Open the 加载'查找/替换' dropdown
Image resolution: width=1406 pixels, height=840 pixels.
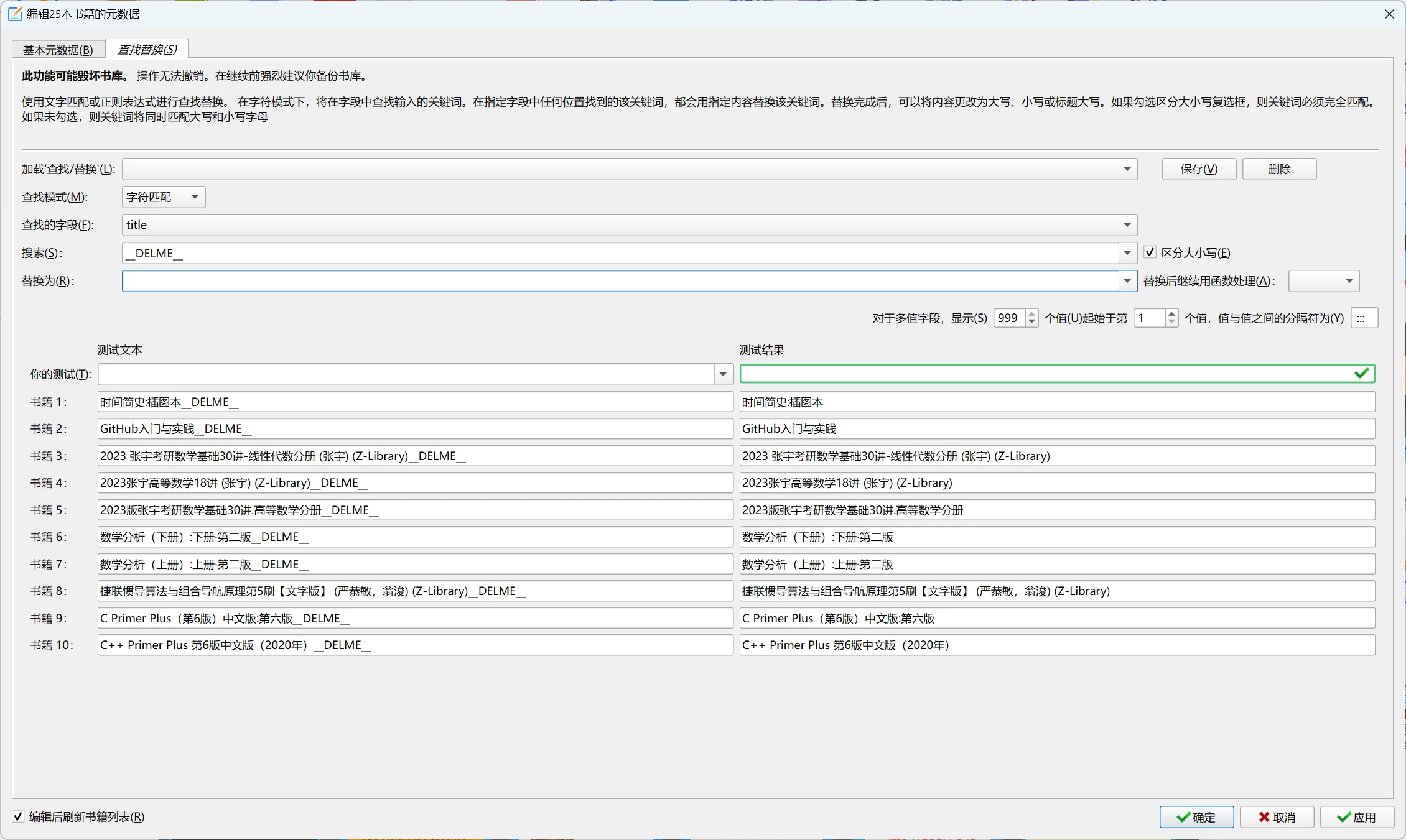tap(630, 169)
